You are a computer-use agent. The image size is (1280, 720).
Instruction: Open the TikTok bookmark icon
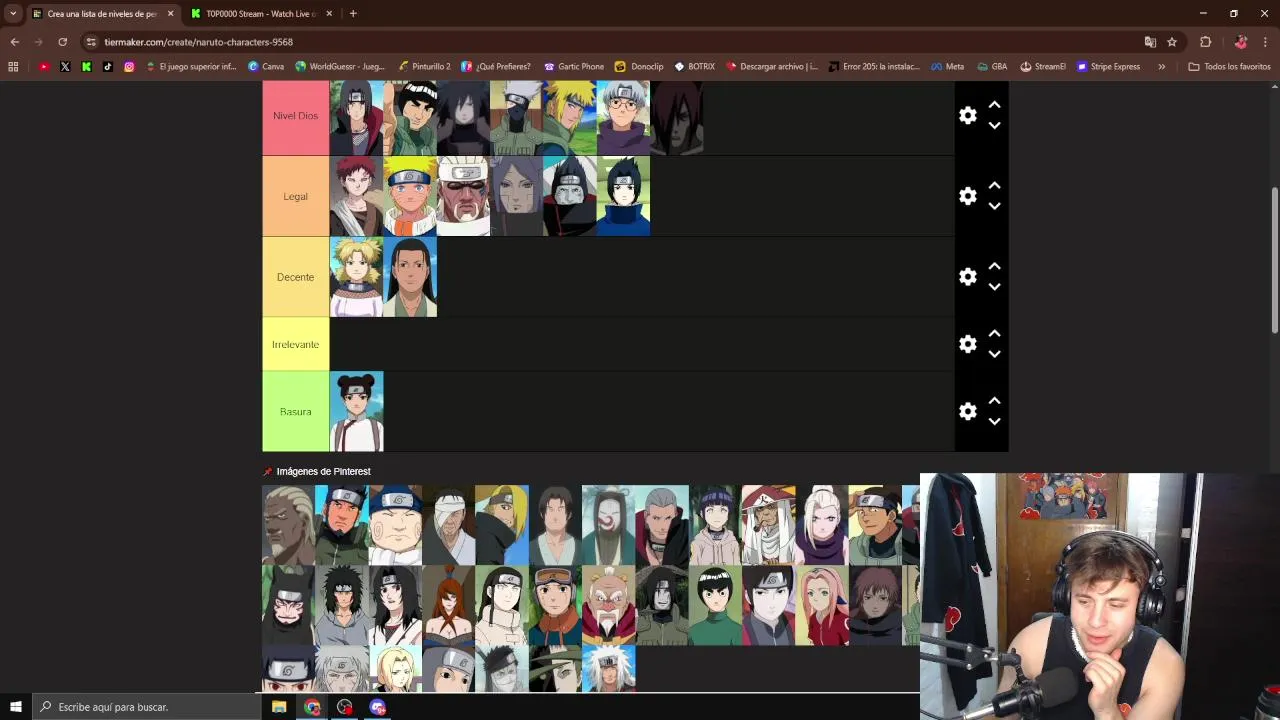(108, 67)
